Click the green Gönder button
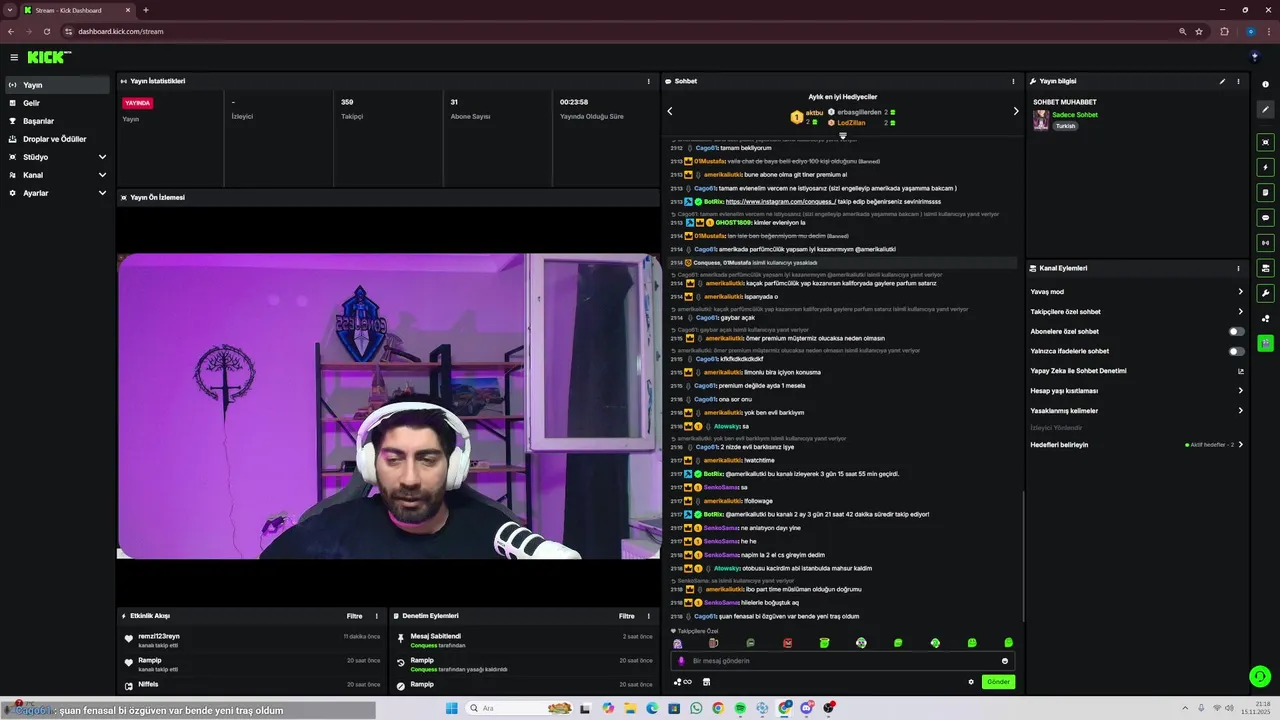 pos(998,682)
